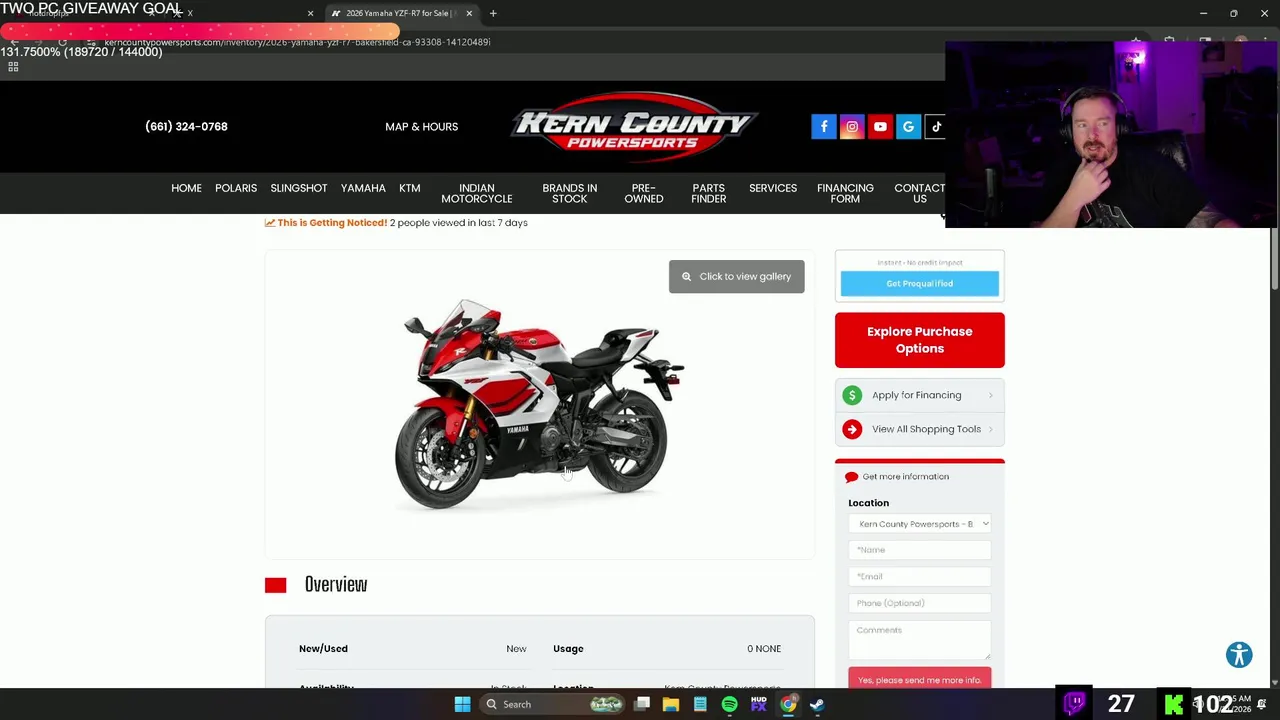1280x720 pixels.
Task: Click to view gallery button
Action: [737, 277]
